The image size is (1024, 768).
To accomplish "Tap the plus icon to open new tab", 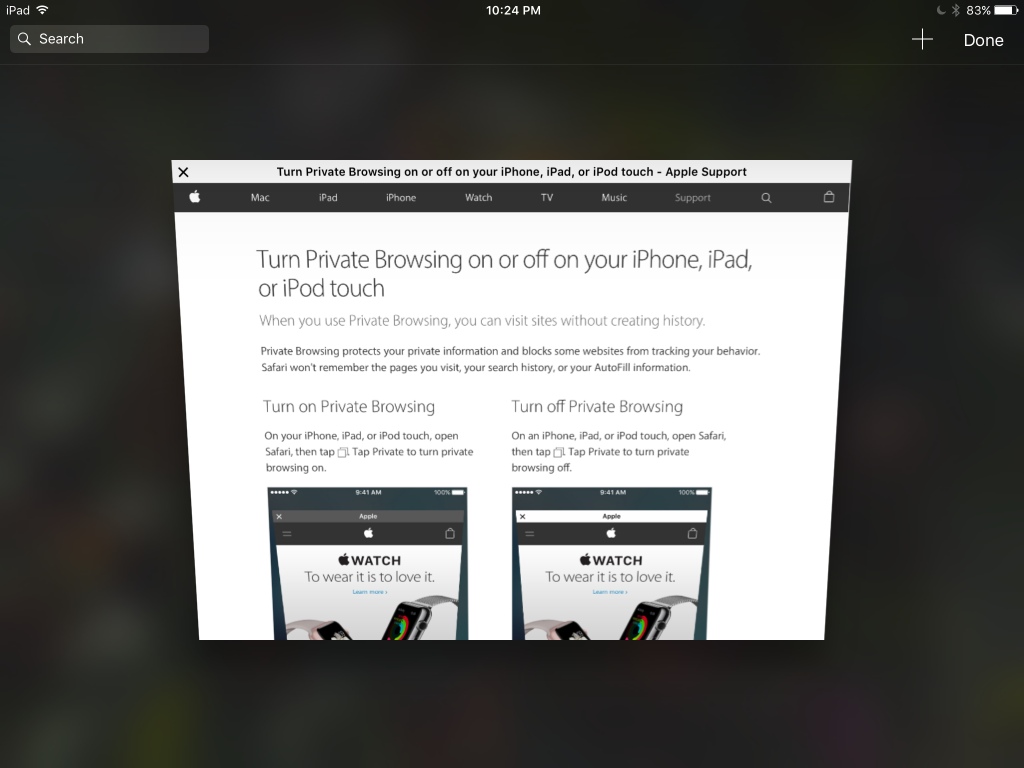I will pyautogui.click(x=922, y=40).
